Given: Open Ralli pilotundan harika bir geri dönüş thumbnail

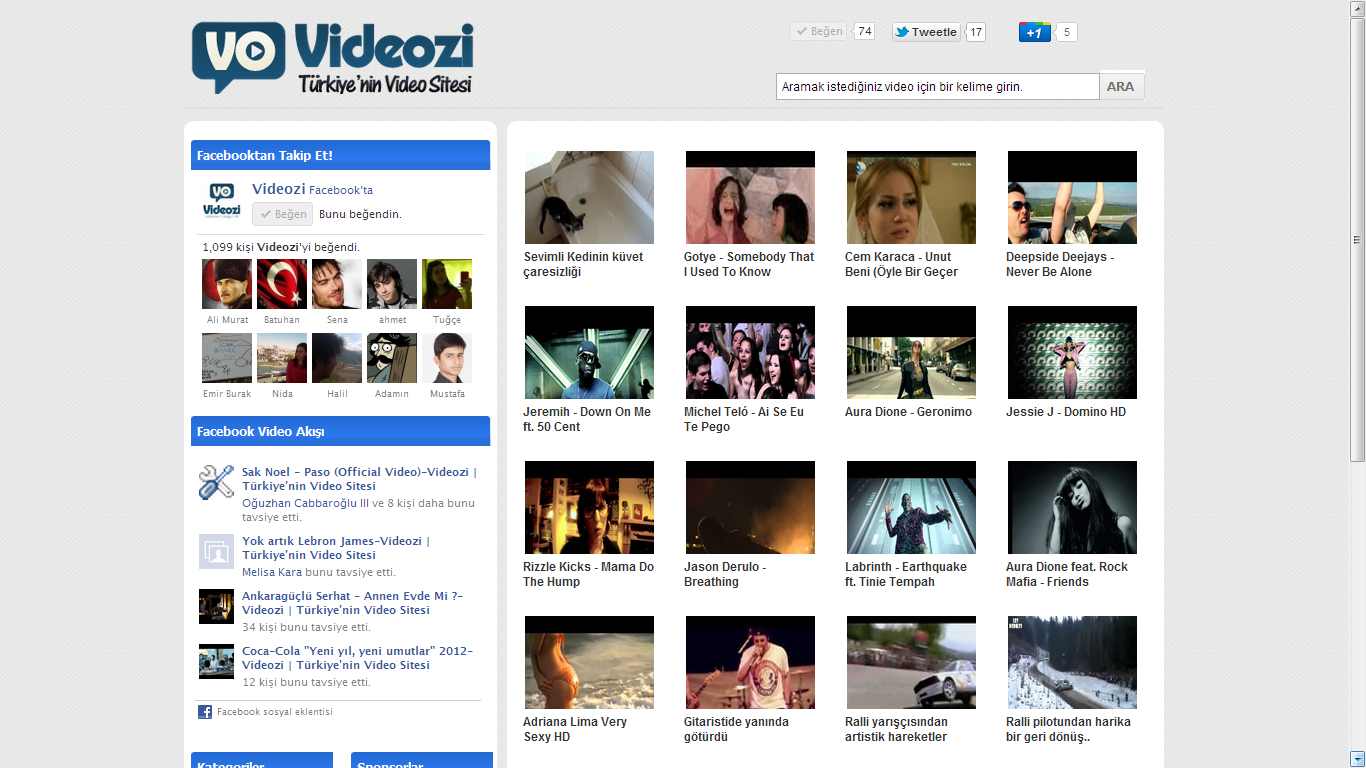Looking at the screenshot, I should pos(1072,662).
